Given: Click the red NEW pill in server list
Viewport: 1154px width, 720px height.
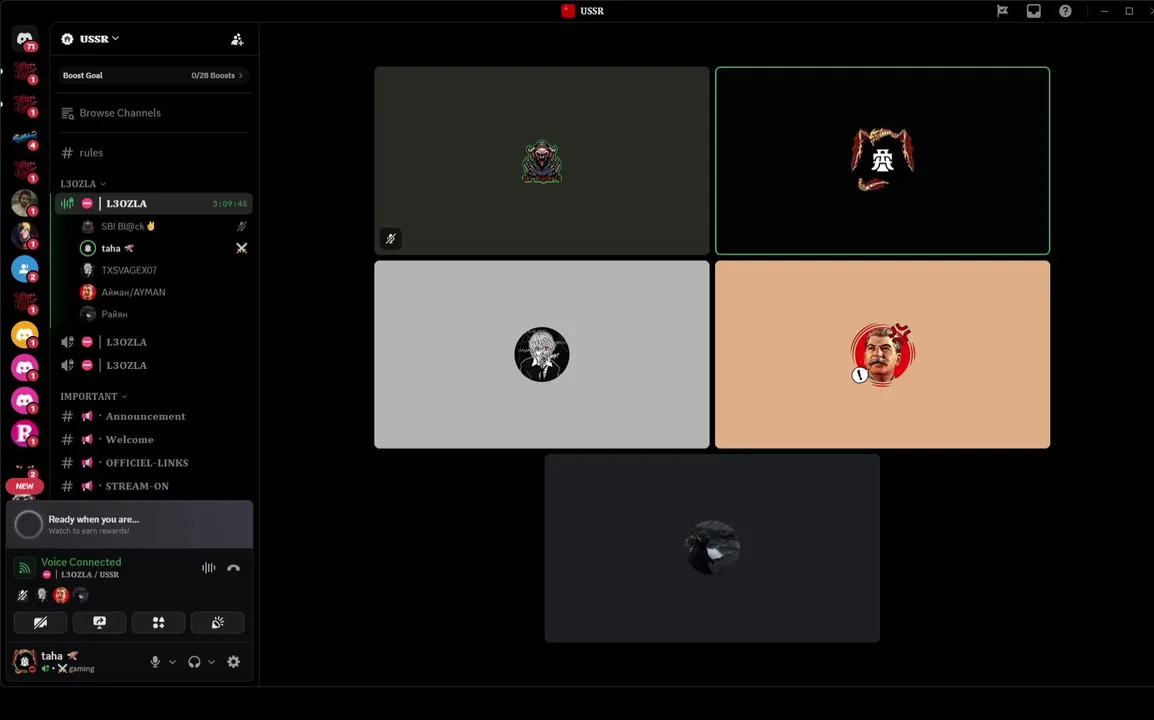Looking at the screenshot, I should coord(24,486).
